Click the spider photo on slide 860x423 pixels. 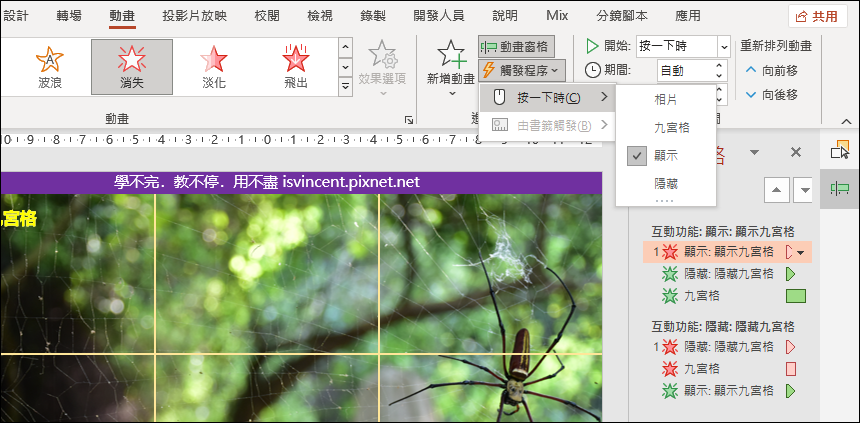pyautogui.click(x=301, y=307)
